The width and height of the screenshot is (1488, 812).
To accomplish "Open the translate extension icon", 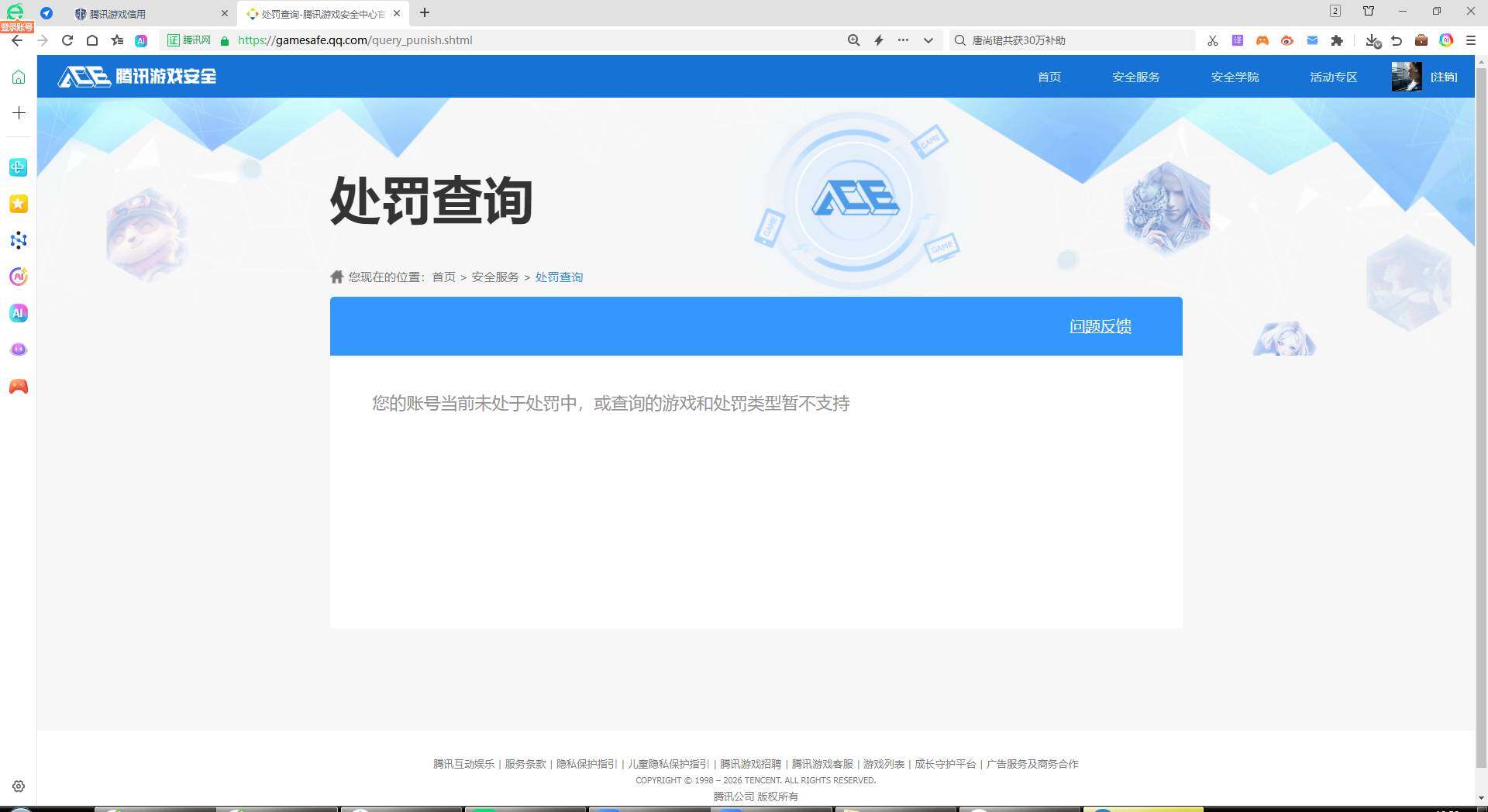I will [1238, 40].
